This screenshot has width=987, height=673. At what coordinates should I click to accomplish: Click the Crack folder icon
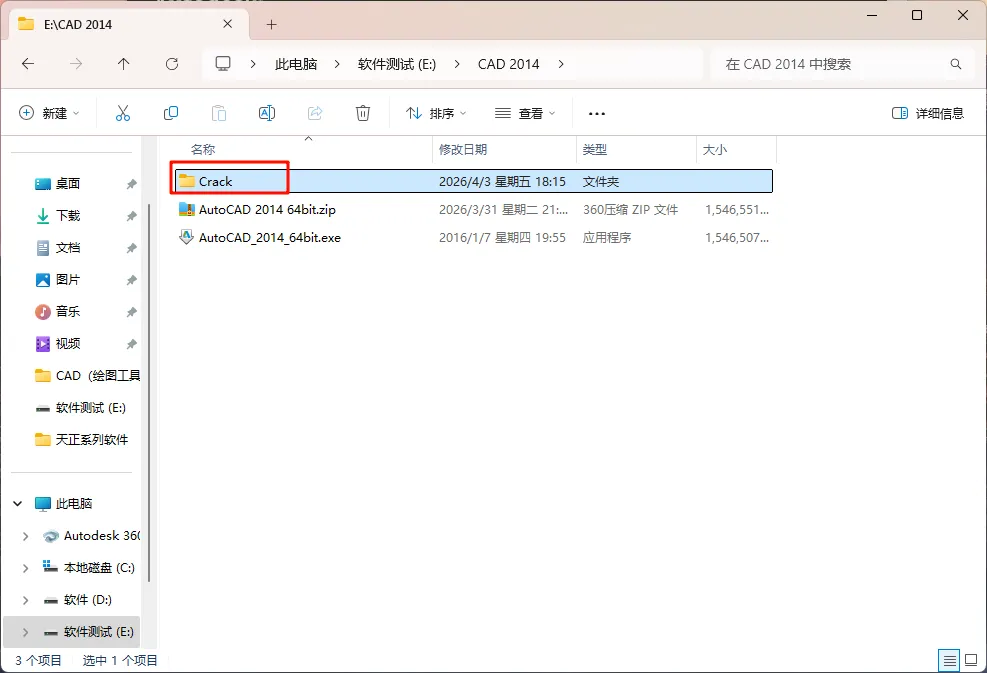[x=186, y=181]
